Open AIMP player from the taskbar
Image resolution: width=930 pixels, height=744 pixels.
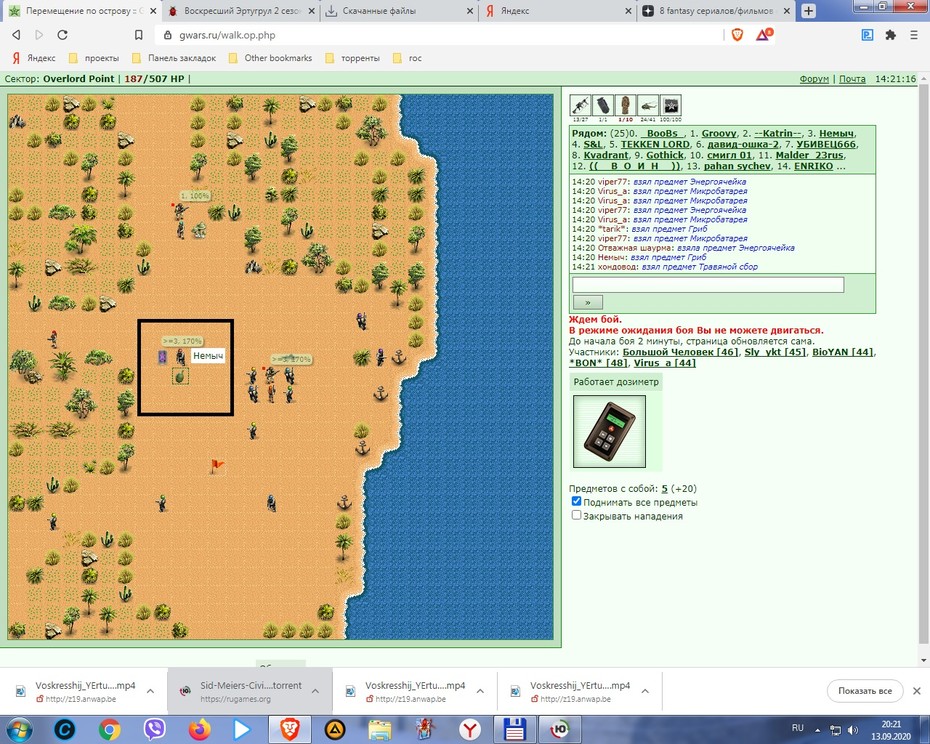click(335, 729)
